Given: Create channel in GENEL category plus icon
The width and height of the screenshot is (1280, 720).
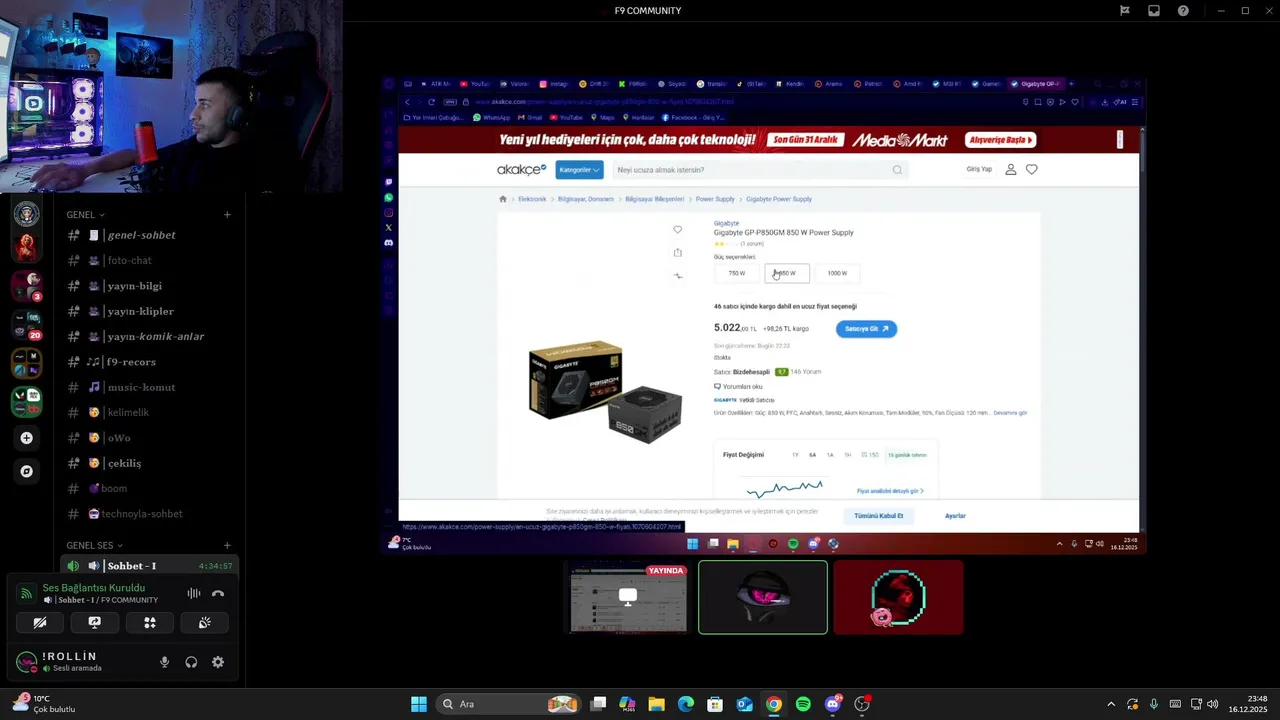Looking at the screenshot, I should 227,214.
